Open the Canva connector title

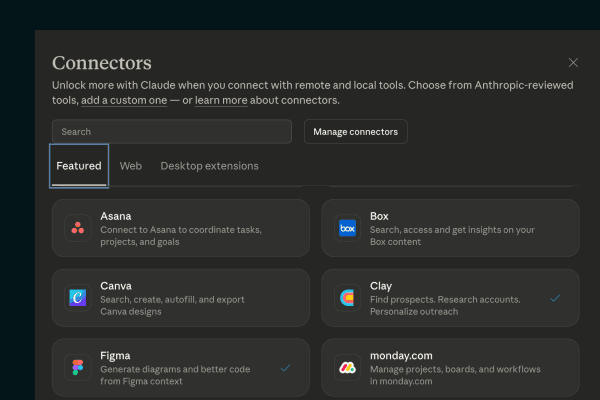116,286
